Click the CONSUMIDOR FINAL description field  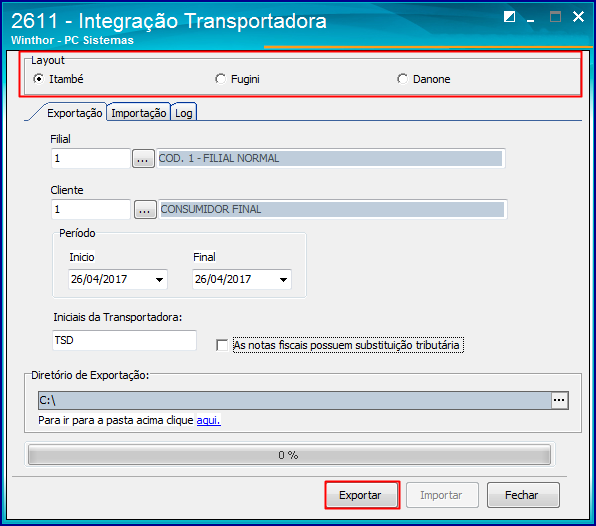(x=332, y=209)
